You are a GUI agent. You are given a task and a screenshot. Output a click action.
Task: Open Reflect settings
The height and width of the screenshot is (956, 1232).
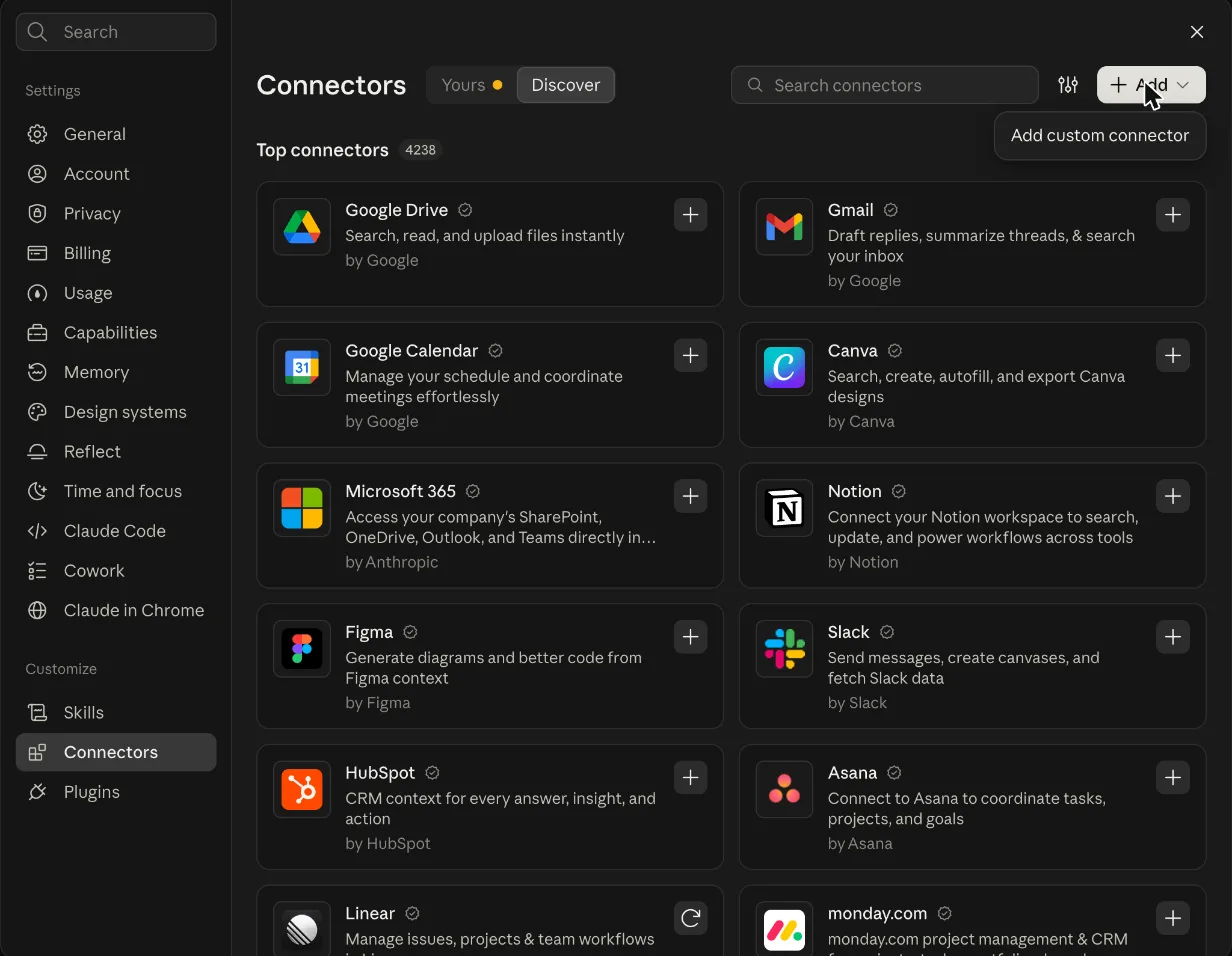tap(116, 451)
